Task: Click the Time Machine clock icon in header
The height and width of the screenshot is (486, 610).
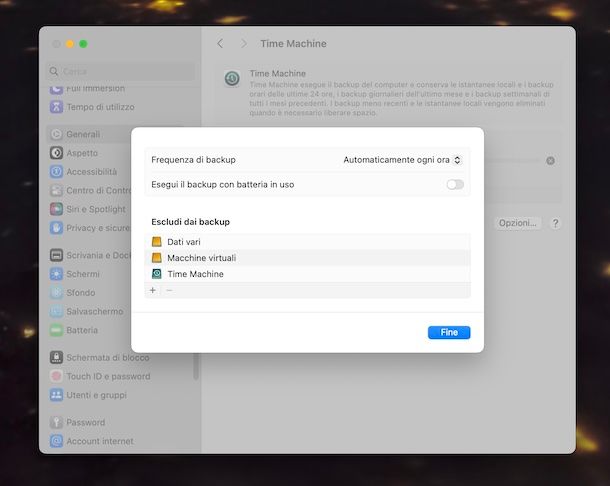Action: pos(232,79)
